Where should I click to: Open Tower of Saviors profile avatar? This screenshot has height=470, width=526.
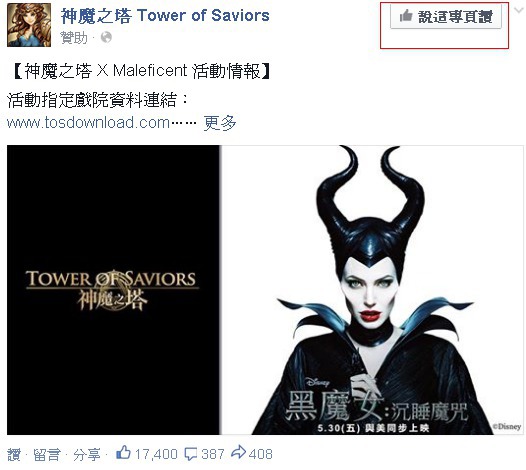click(29, 25)
